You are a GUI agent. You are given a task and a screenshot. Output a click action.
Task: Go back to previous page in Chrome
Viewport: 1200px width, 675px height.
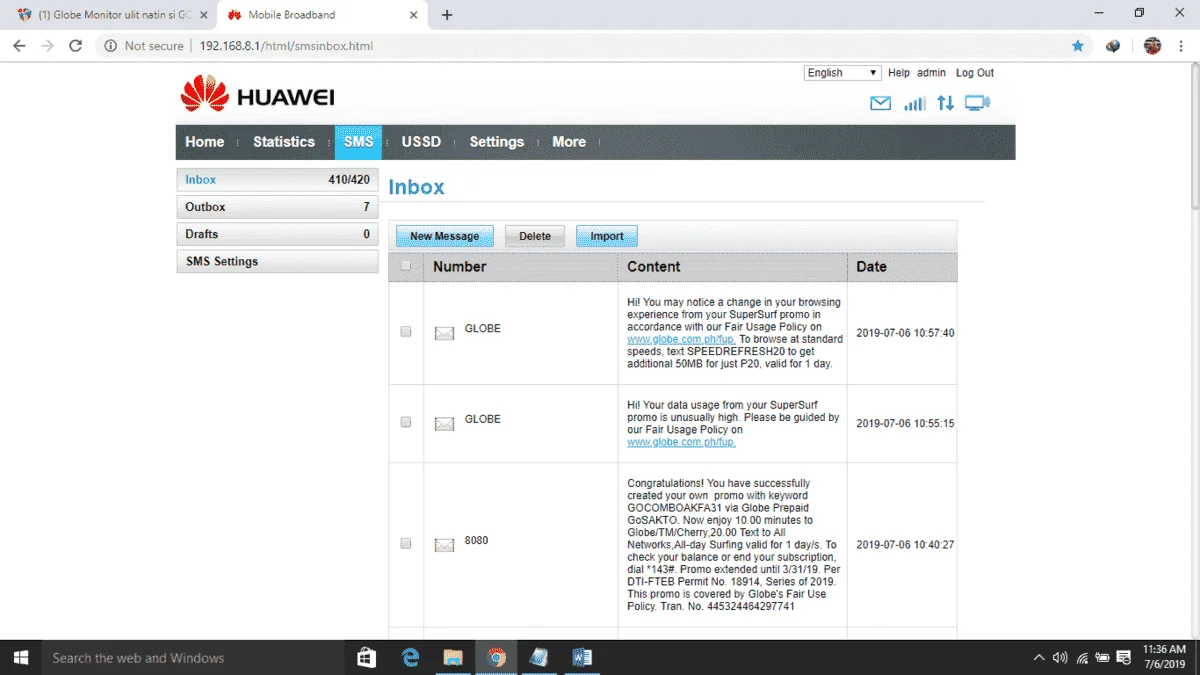pyautogui.click(x=19, y=46)
